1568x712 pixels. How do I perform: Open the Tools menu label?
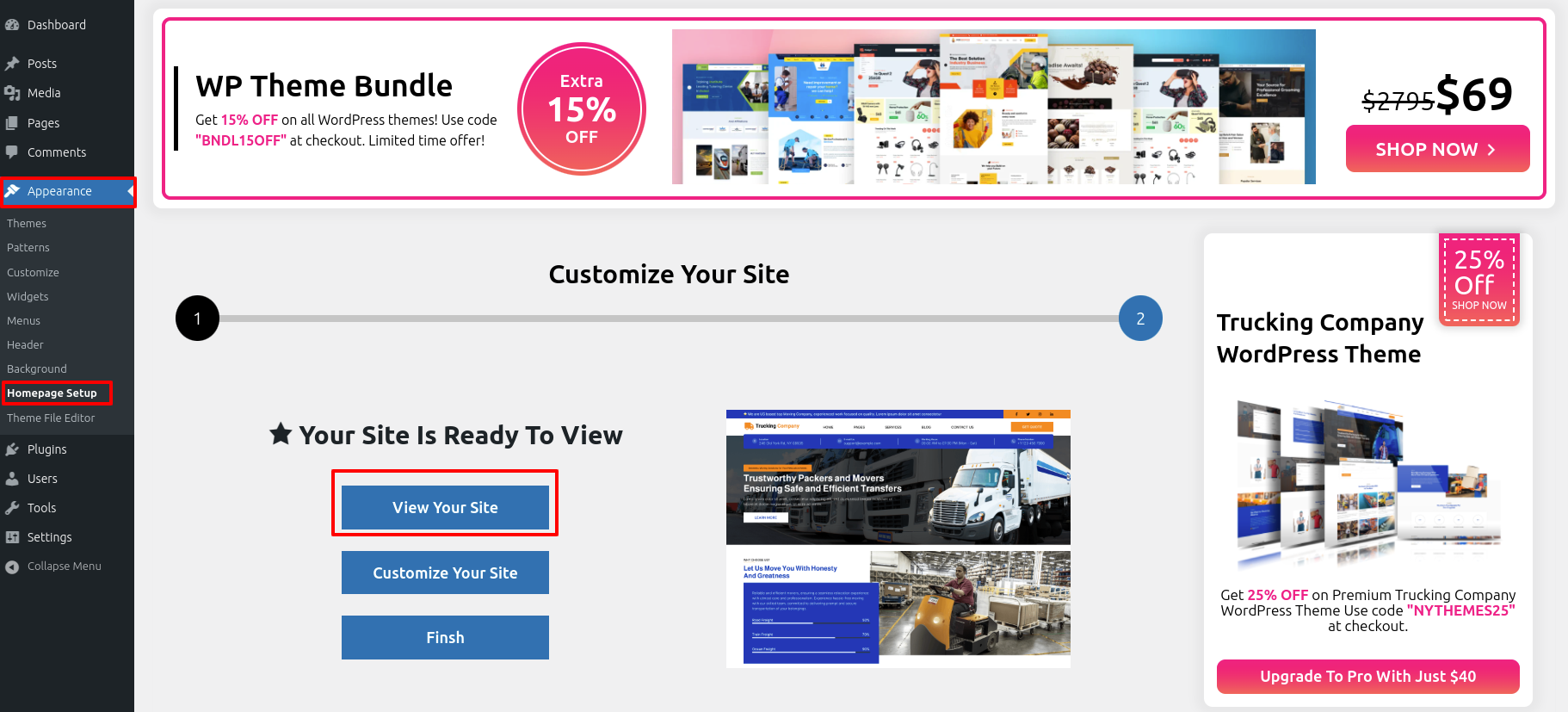tap(41, 508)
